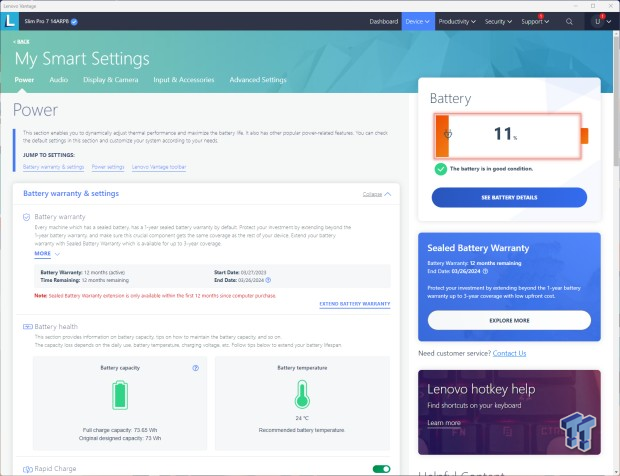Jump to Power settings link
The width and height of the screenshot is (620, 476).
tap(108, 167)
